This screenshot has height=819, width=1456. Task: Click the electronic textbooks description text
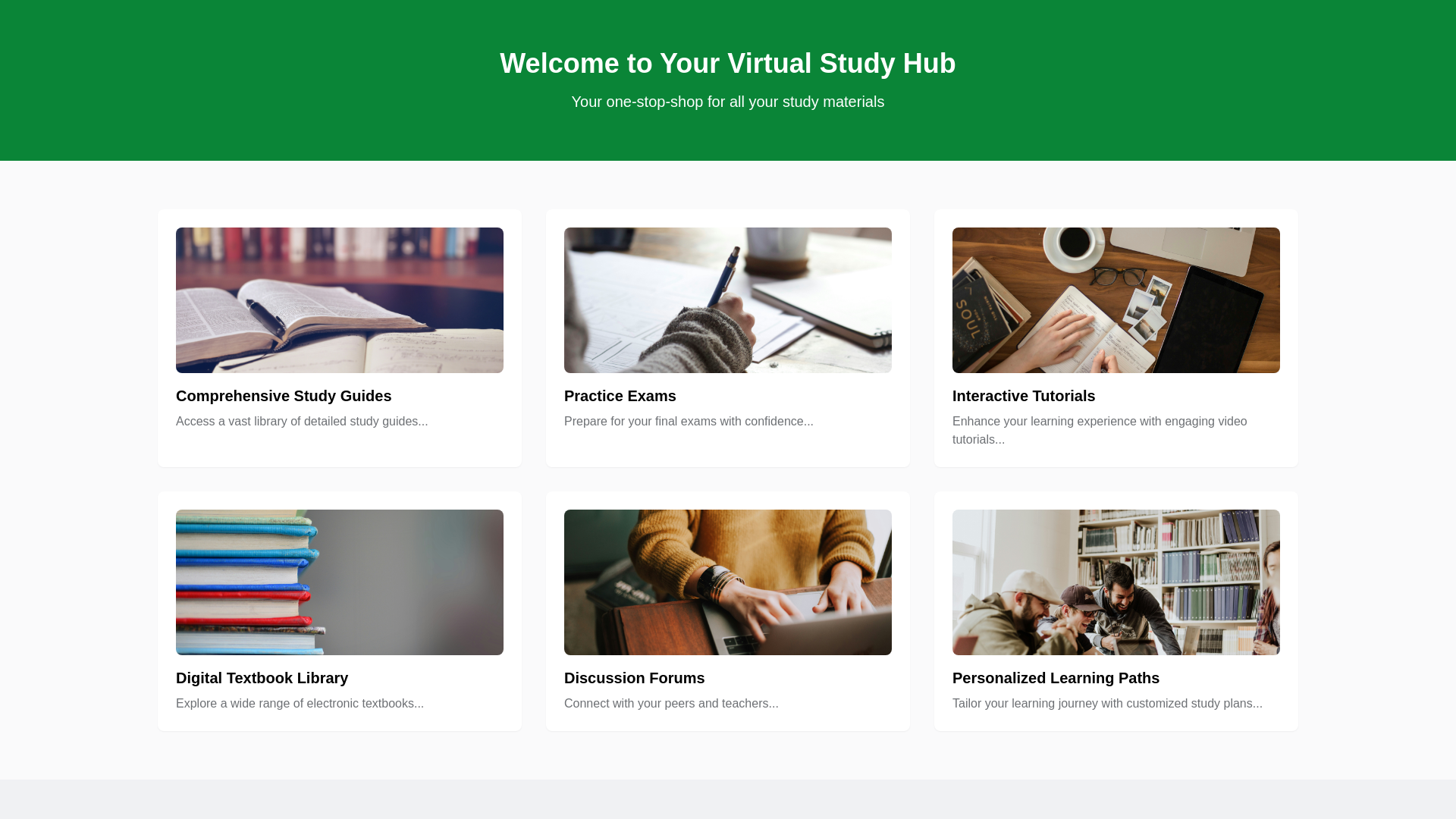tap(300, 704)
